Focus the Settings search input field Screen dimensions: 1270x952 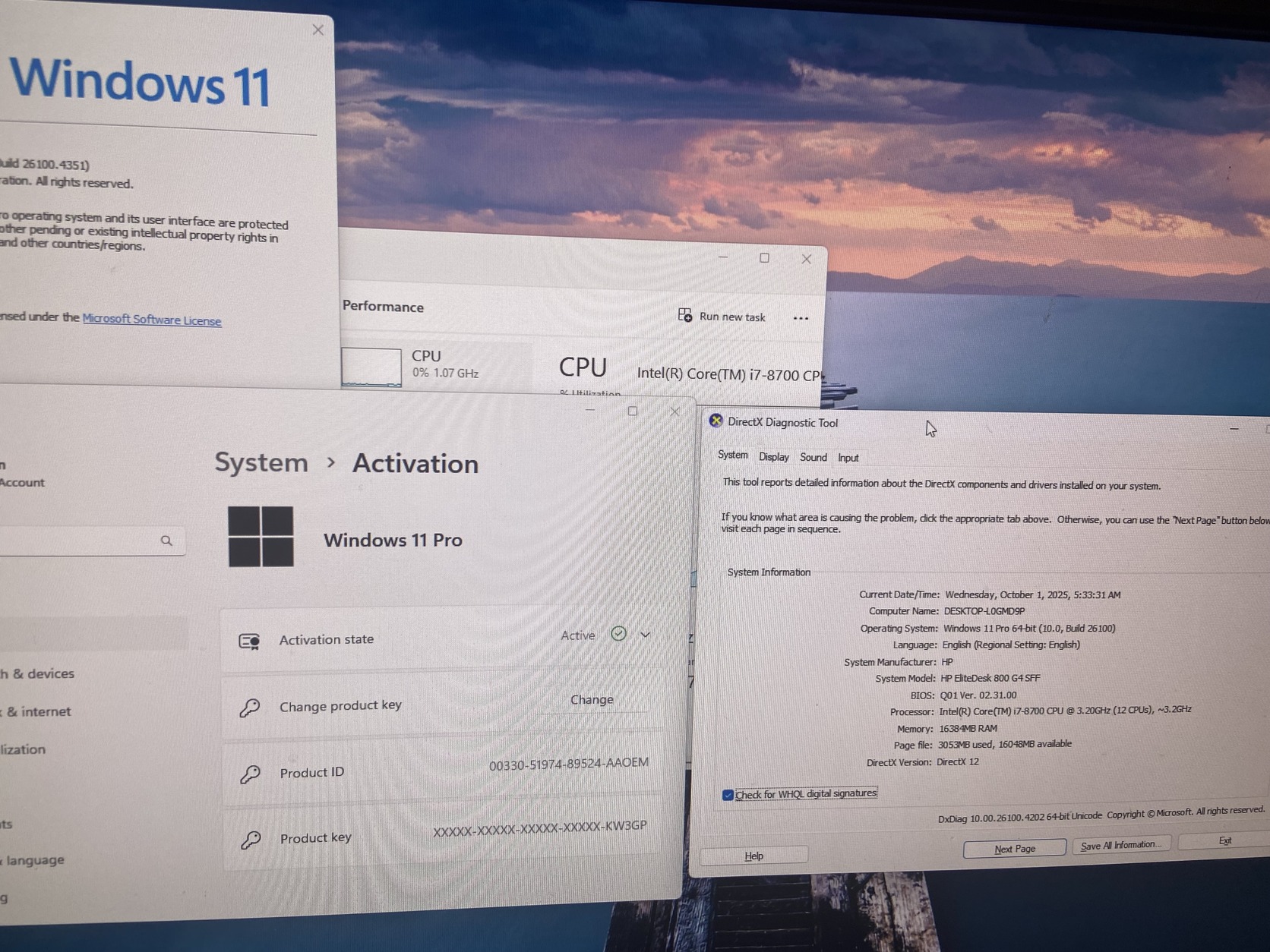[x=91, y=541]
